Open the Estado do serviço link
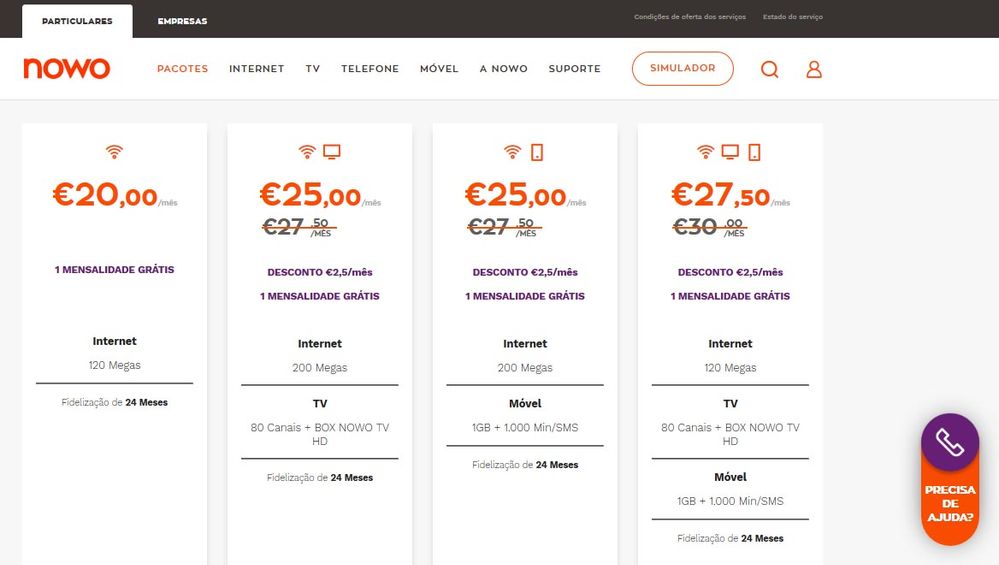999x565 pixels. point(793,17)
